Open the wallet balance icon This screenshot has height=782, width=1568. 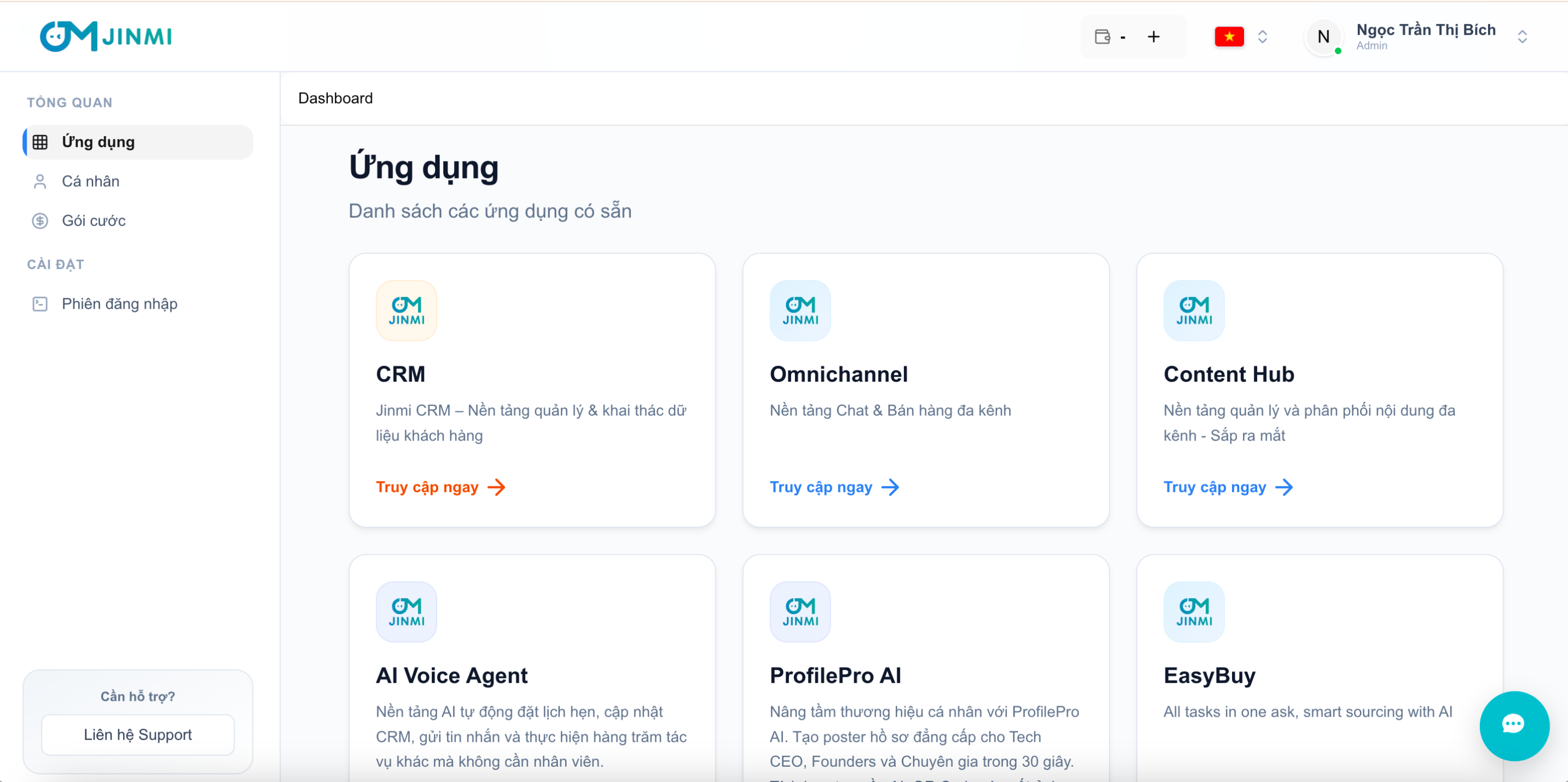pos(1102,36)
